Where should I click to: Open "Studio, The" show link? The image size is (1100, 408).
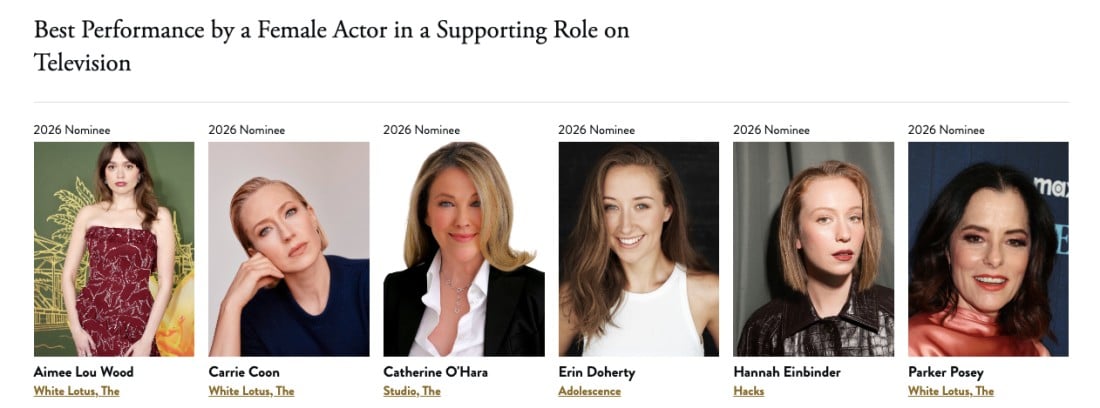[x=412, y=391]
